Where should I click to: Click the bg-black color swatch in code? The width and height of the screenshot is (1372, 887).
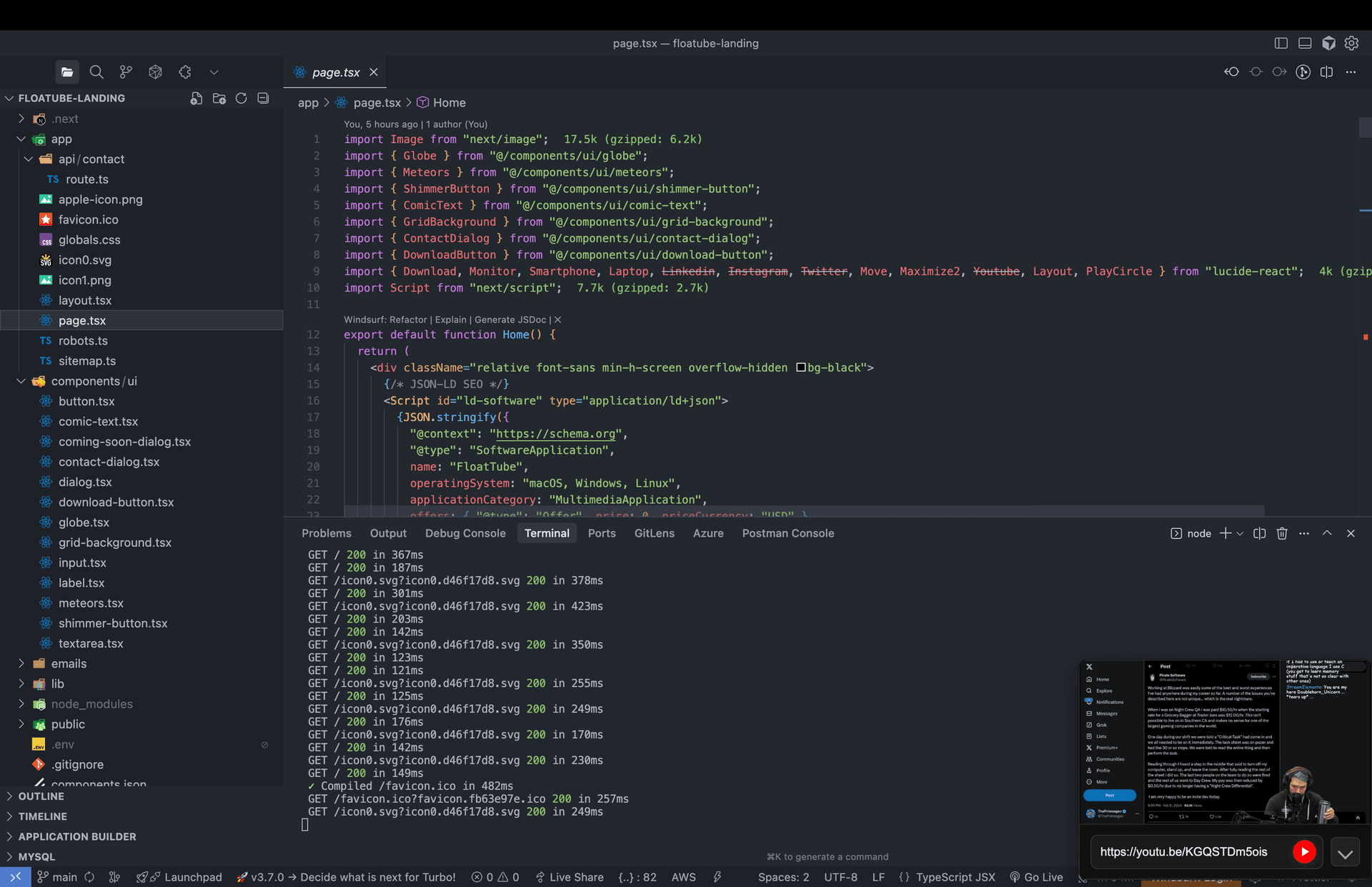coord(801,367)
